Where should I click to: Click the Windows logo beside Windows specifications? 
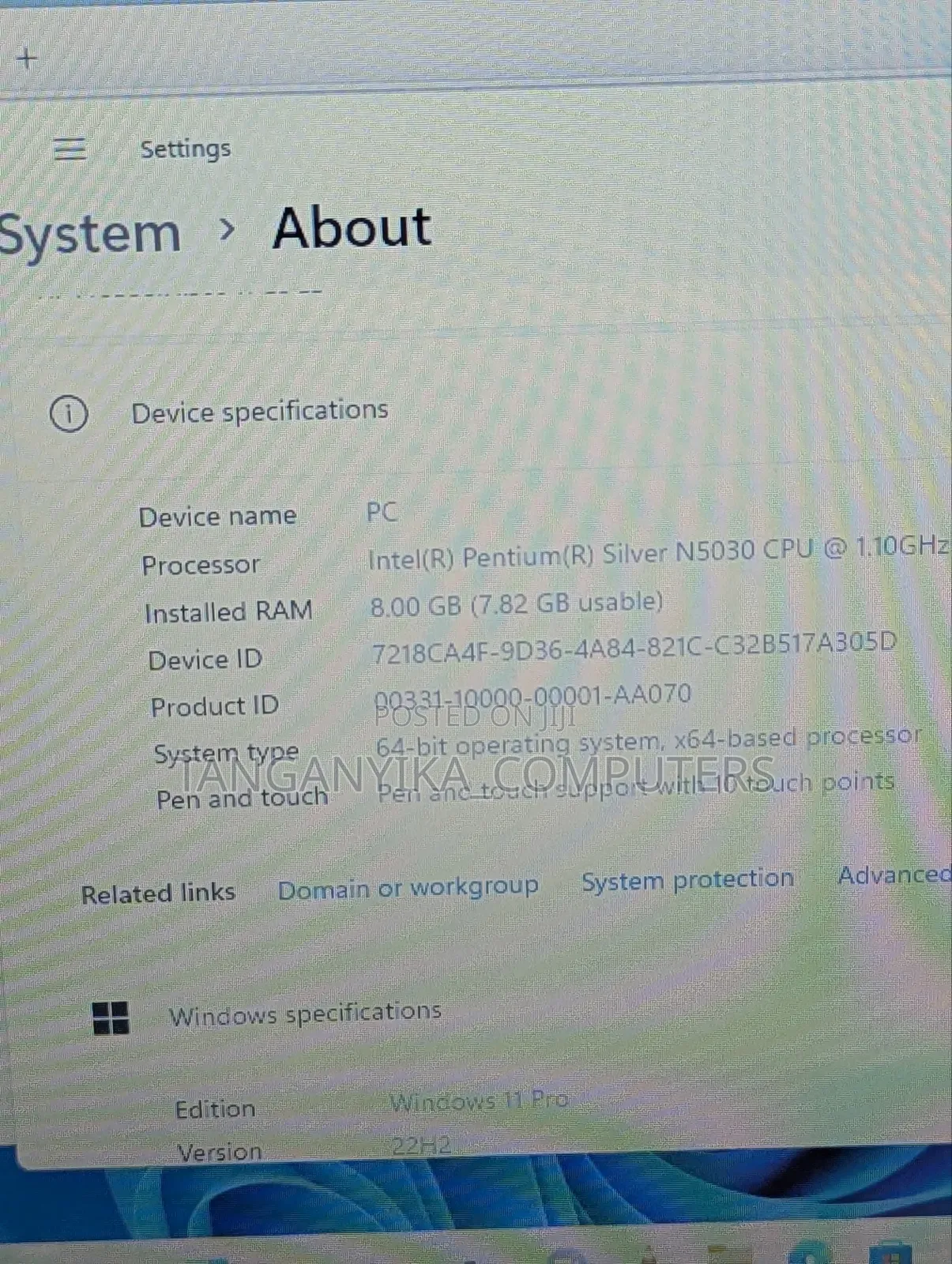(x=111, y=1018)
